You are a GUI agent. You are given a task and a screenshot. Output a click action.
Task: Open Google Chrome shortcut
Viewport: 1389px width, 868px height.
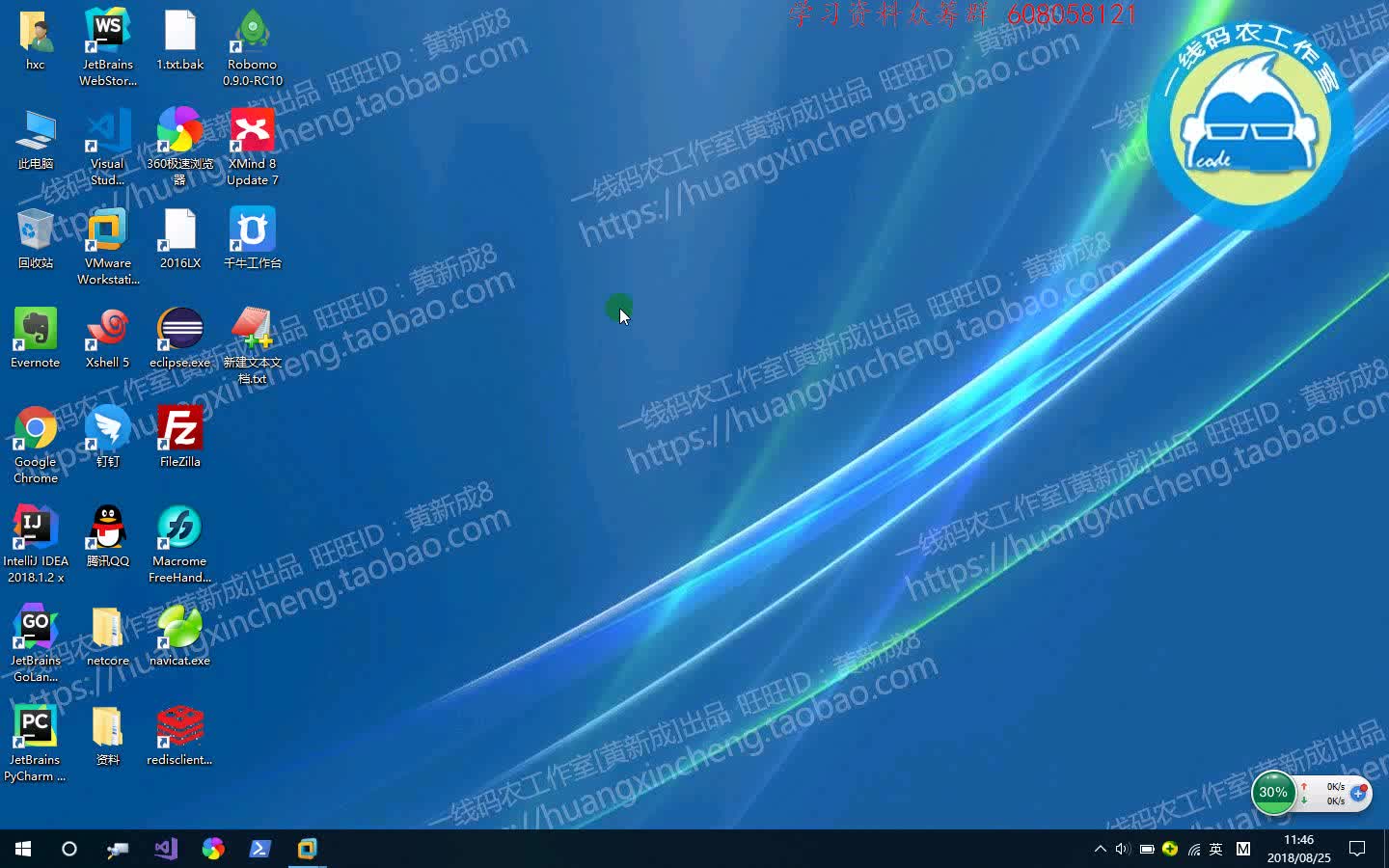(36, 445)
